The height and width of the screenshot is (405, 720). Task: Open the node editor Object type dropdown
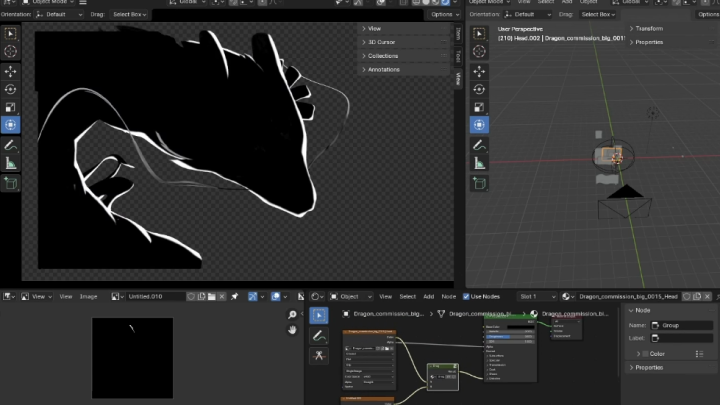coord(351,297)
